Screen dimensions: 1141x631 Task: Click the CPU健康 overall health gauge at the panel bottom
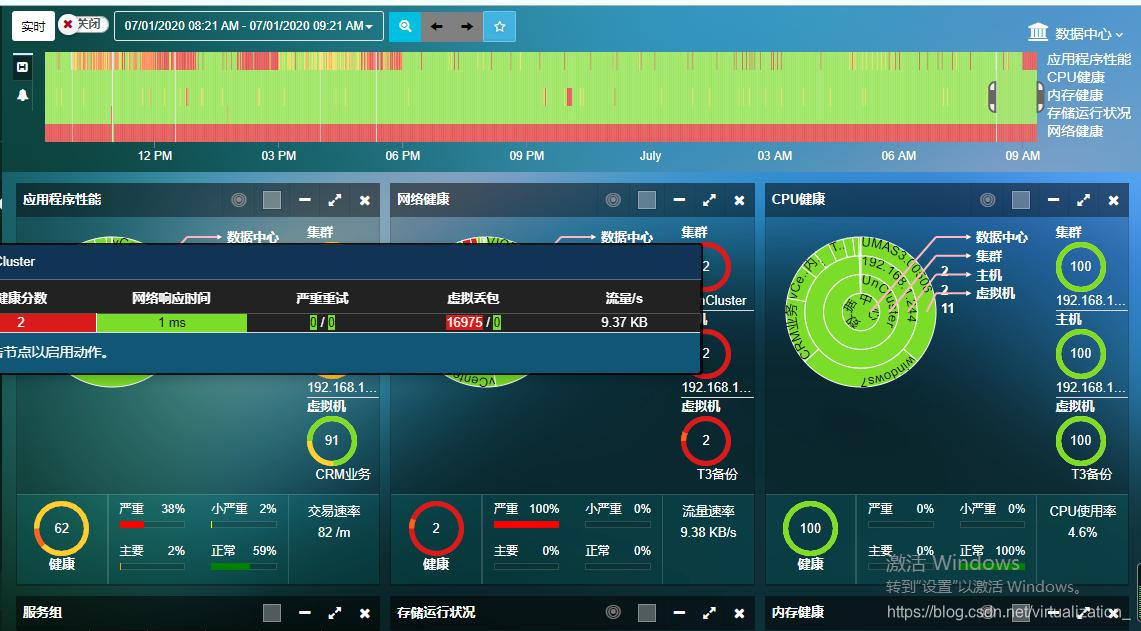click(811, 528)
